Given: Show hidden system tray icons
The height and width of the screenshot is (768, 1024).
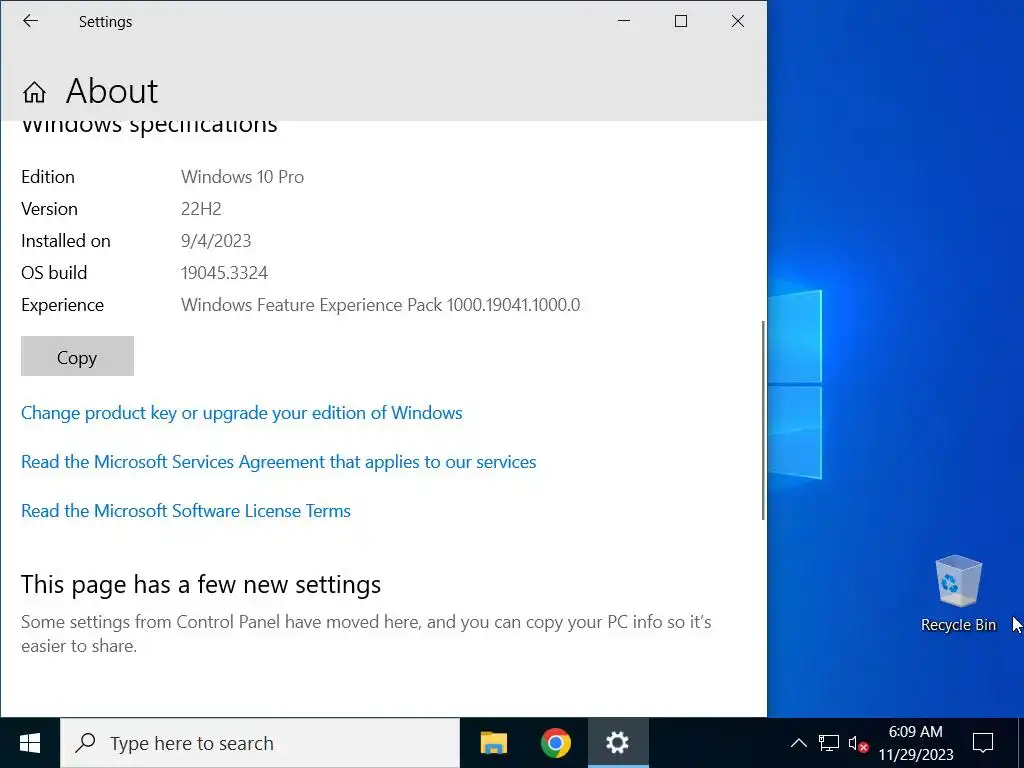Looking at the screenshot, I should click(x=798, y=743).
